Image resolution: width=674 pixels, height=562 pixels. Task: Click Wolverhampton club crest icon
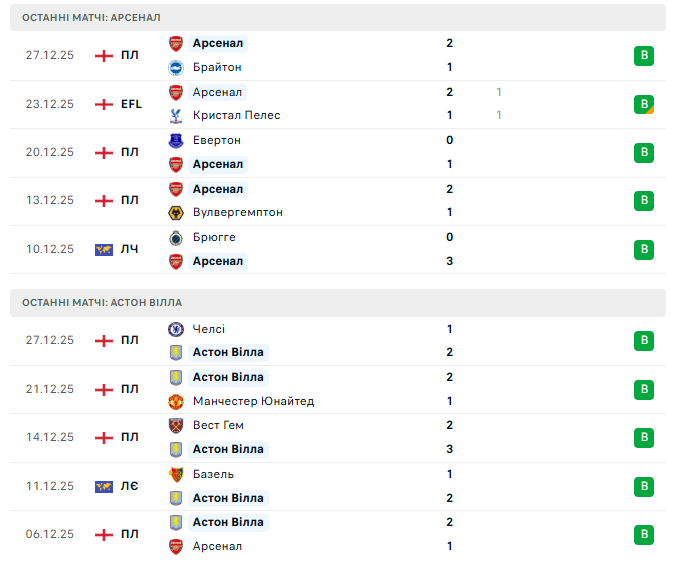(176, 212)
